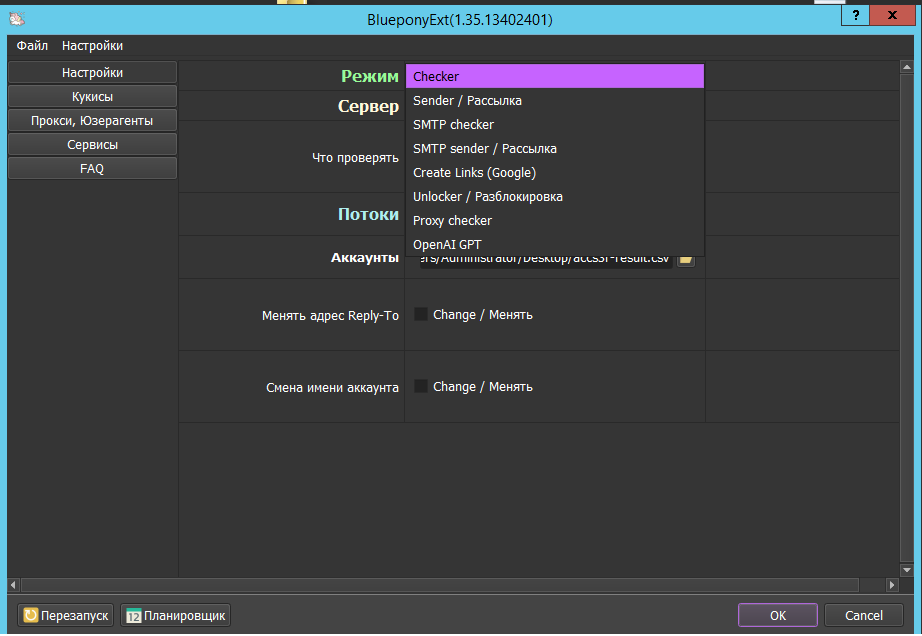Screen dimensions: 922x636
Task: Open the Планировщик scheduler
Action: click(175, 615)
